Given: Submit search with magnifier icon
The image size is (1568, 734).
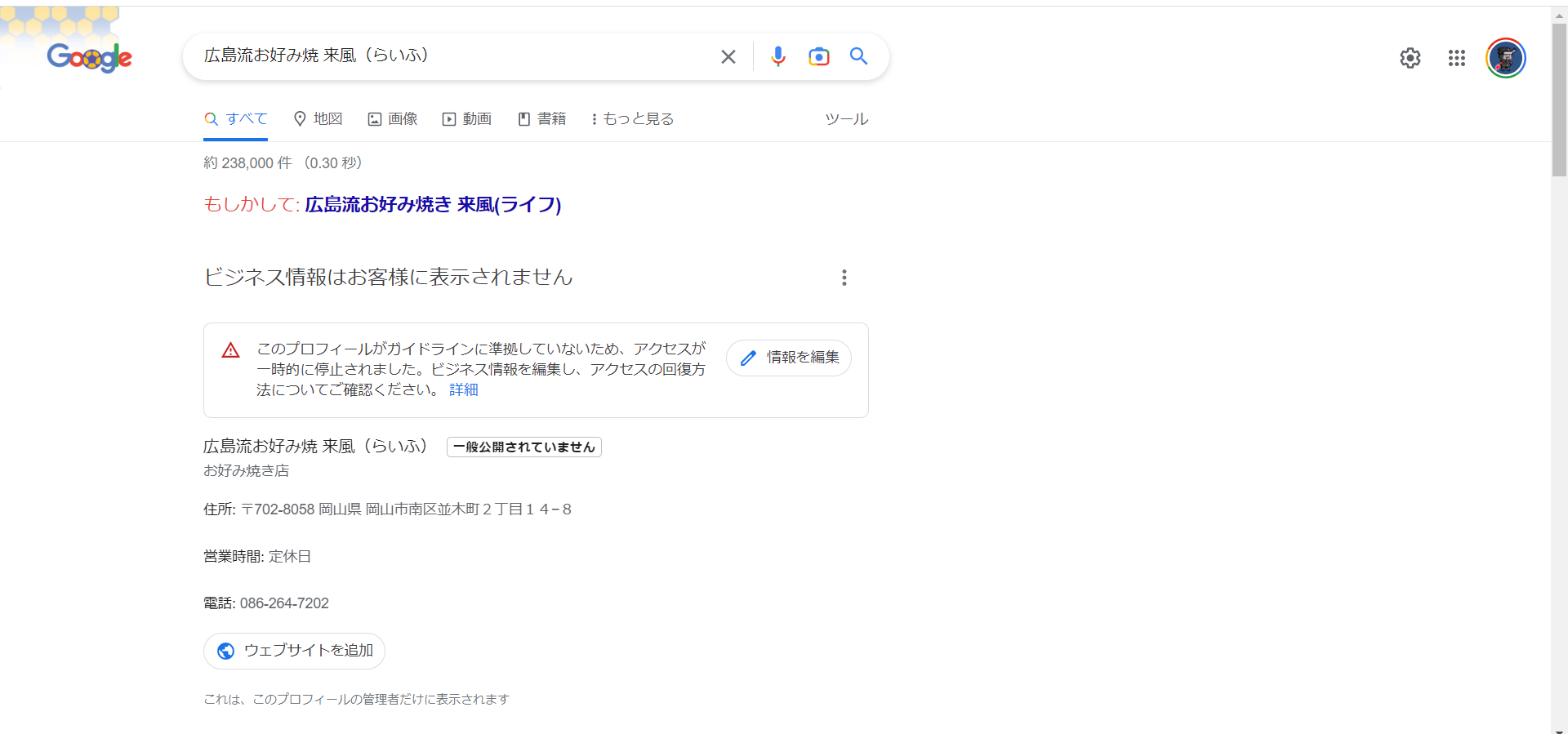Looking at the screenshot, I should [858, 56].
